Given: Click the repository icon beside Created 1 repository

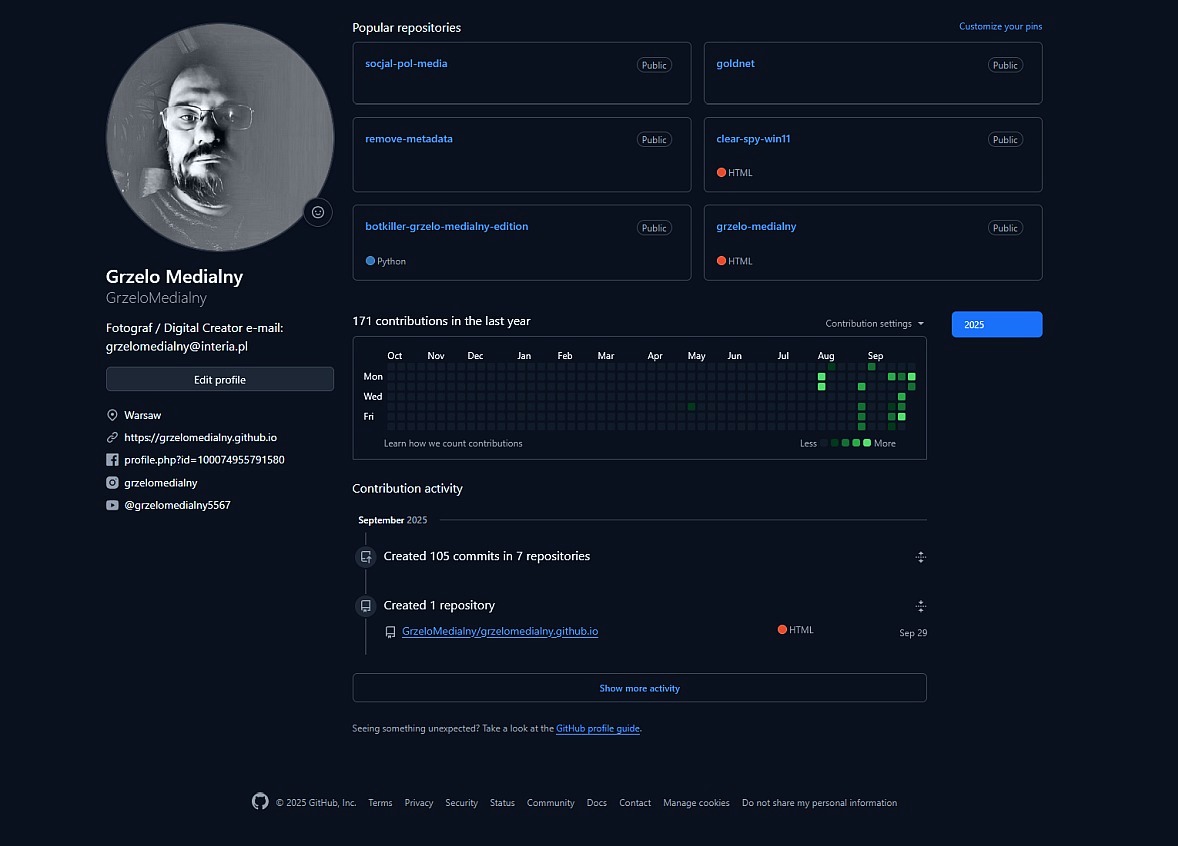Looking at the screenshot, I should click(x=365, y=605).
